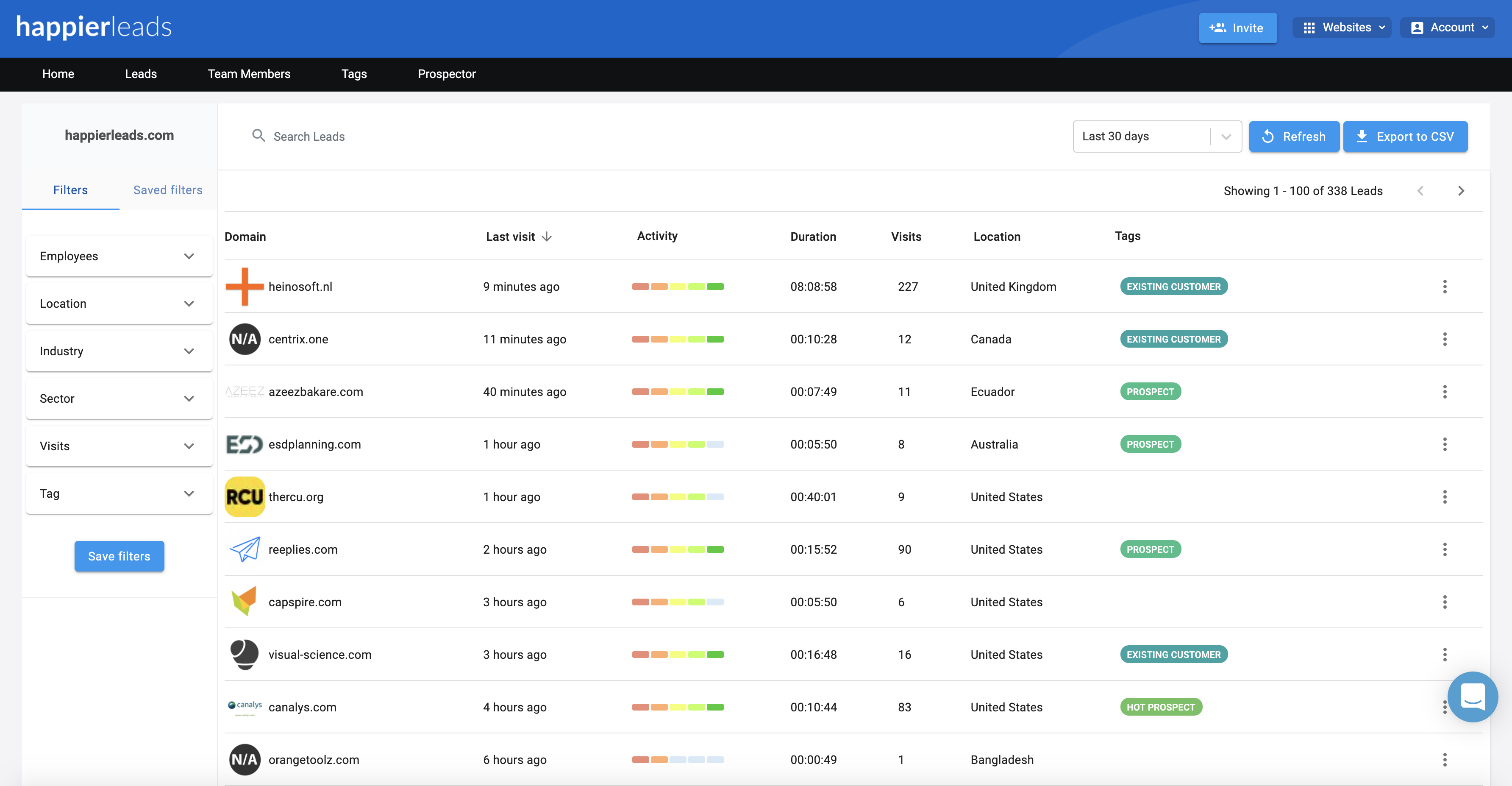
Task: Click the reeplies.com paper plane logo
Action: [245, 549]
